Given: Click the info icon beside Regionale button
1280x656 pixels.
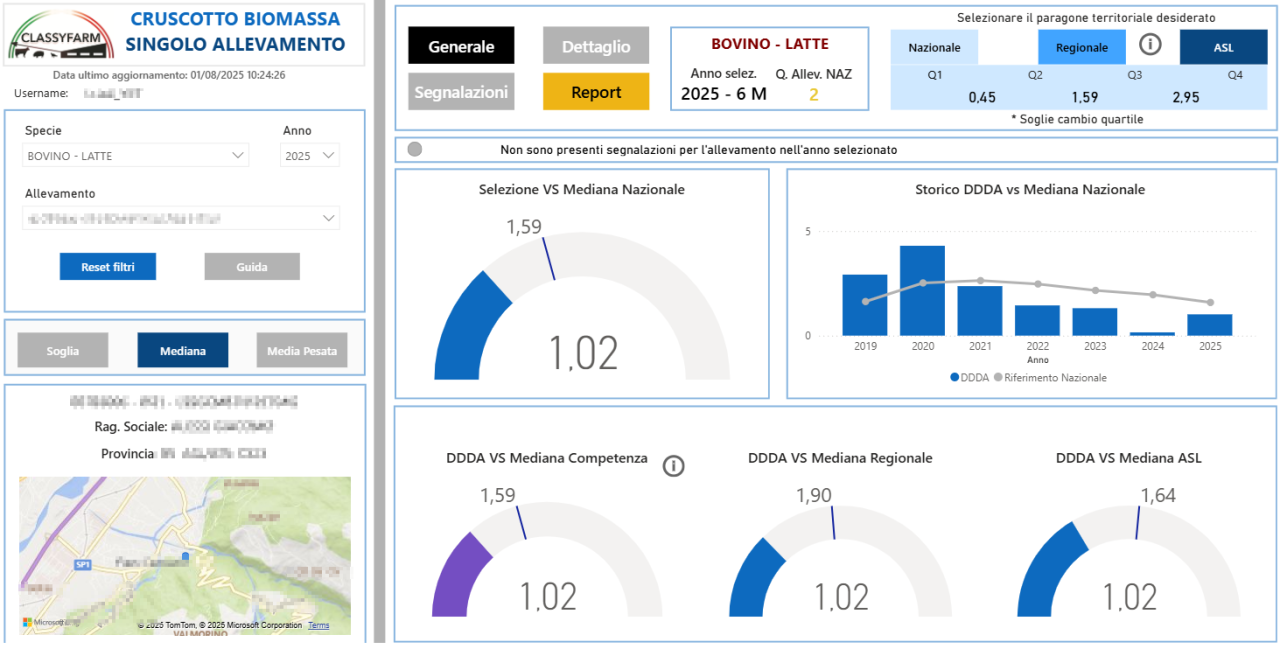Looking at the screenshot, I should tap(1150, 46).
